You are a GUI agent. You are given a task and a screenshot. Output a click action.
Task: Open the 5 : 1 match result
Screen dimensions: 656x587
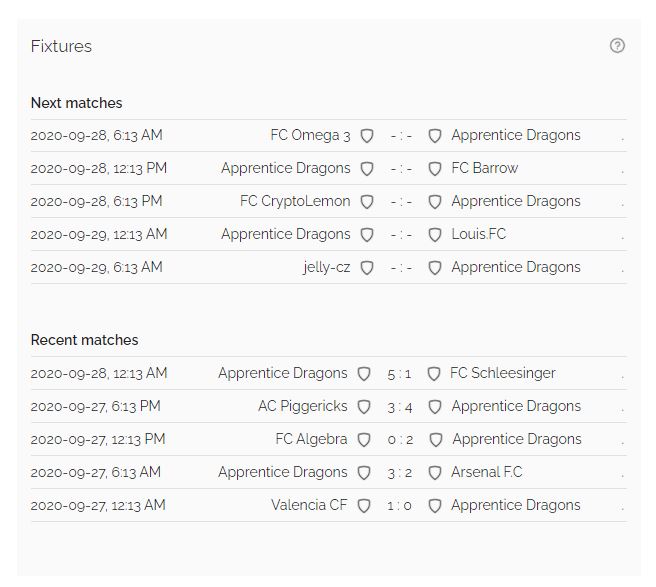[399, 374]
